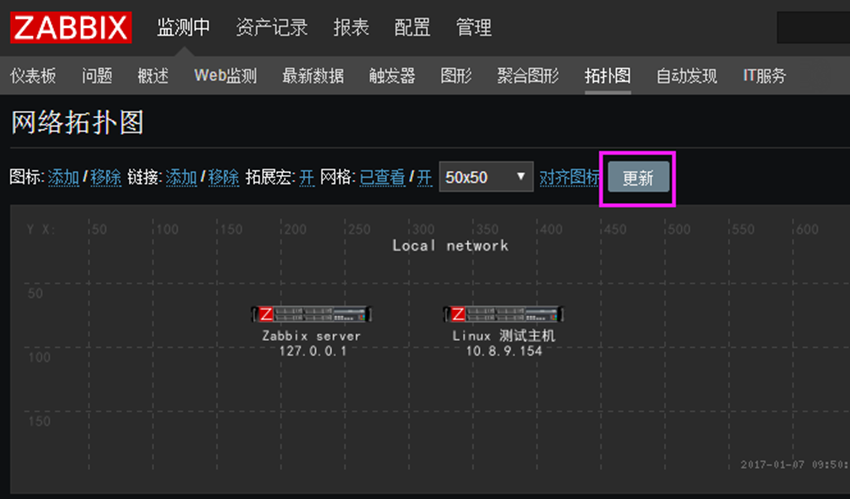Switch to the 拓扑图 submenu tab
The image size is (850, 499).
click(x=608, y=75)
